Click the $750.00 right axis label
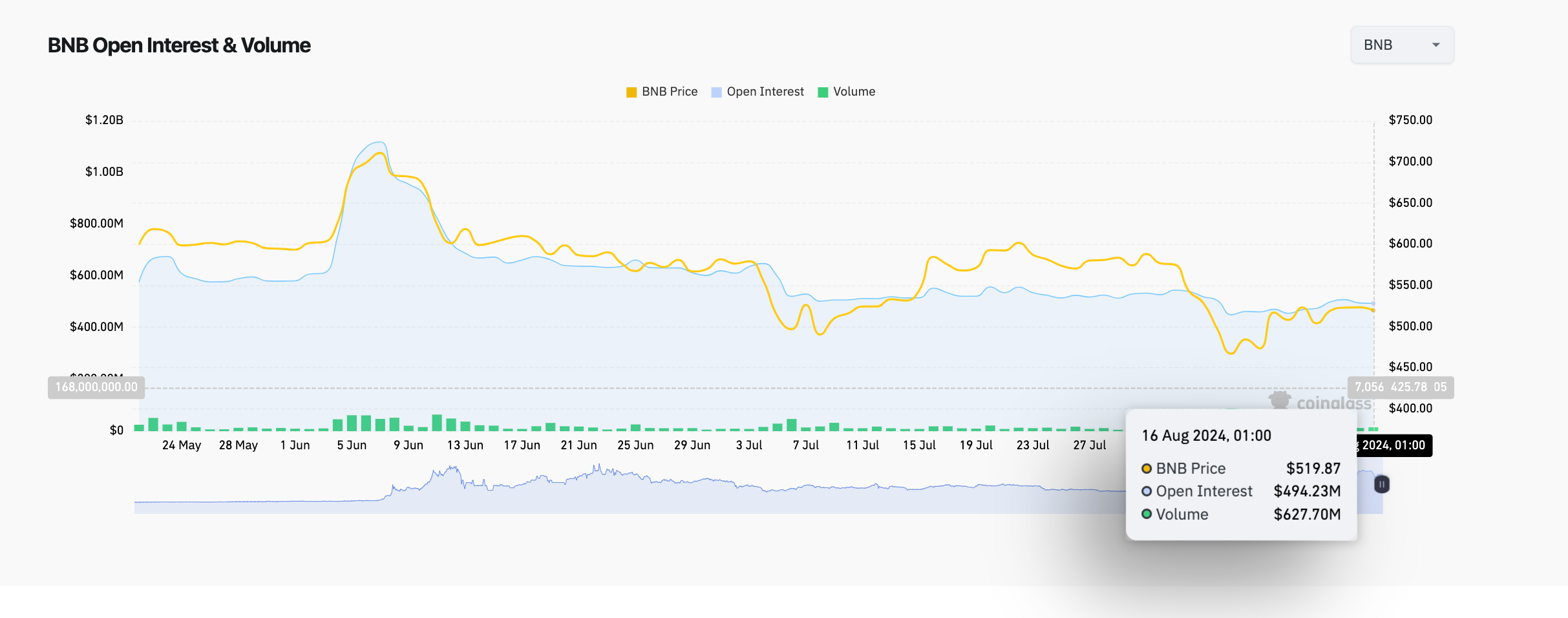Image resolution: width=1568 pixels, height=618 pixels. coord(1410,120)
